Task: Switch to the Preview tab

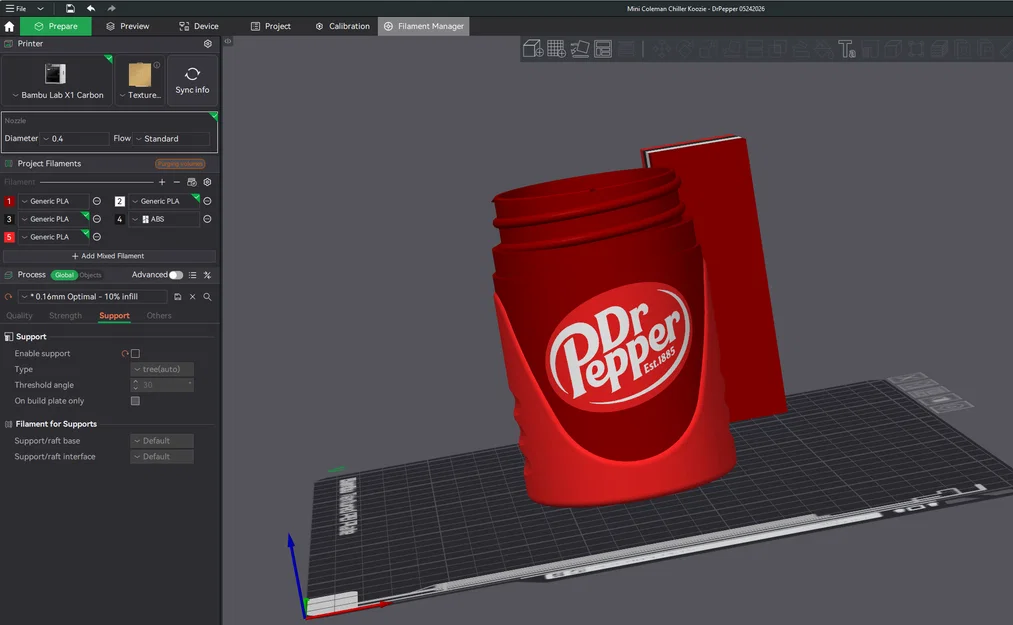Action: [x=128, y=26]
